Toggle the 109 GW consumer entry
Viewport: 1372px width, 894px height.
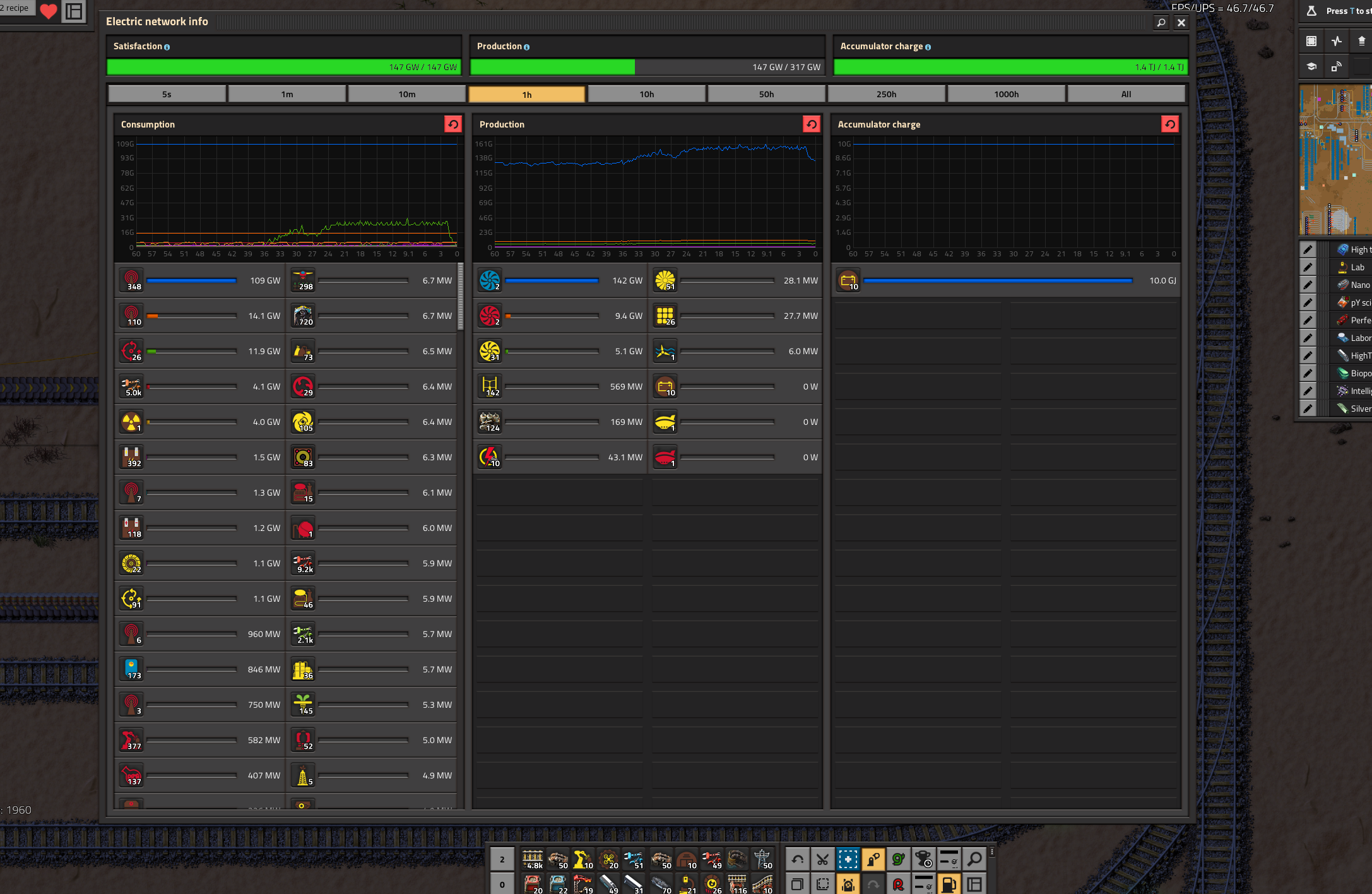tap(131, 280)
